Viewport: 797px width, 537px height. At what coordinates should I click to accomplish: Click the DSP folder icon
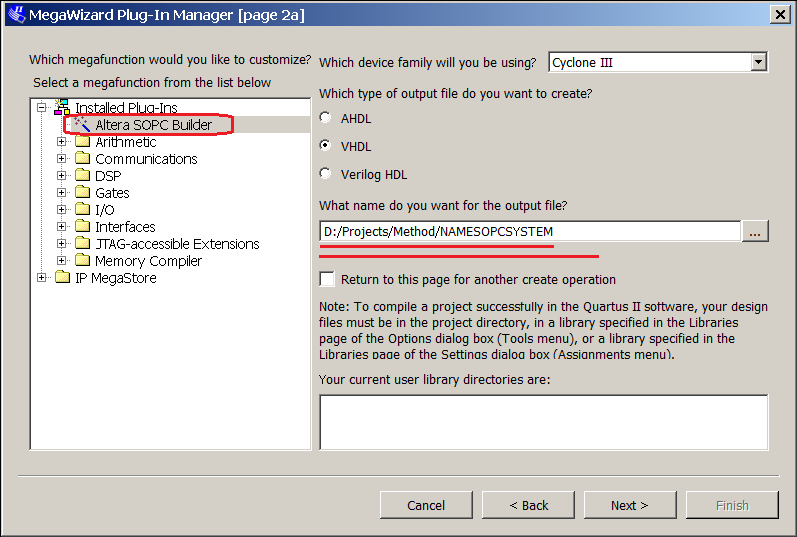click(x=82, y=176)
